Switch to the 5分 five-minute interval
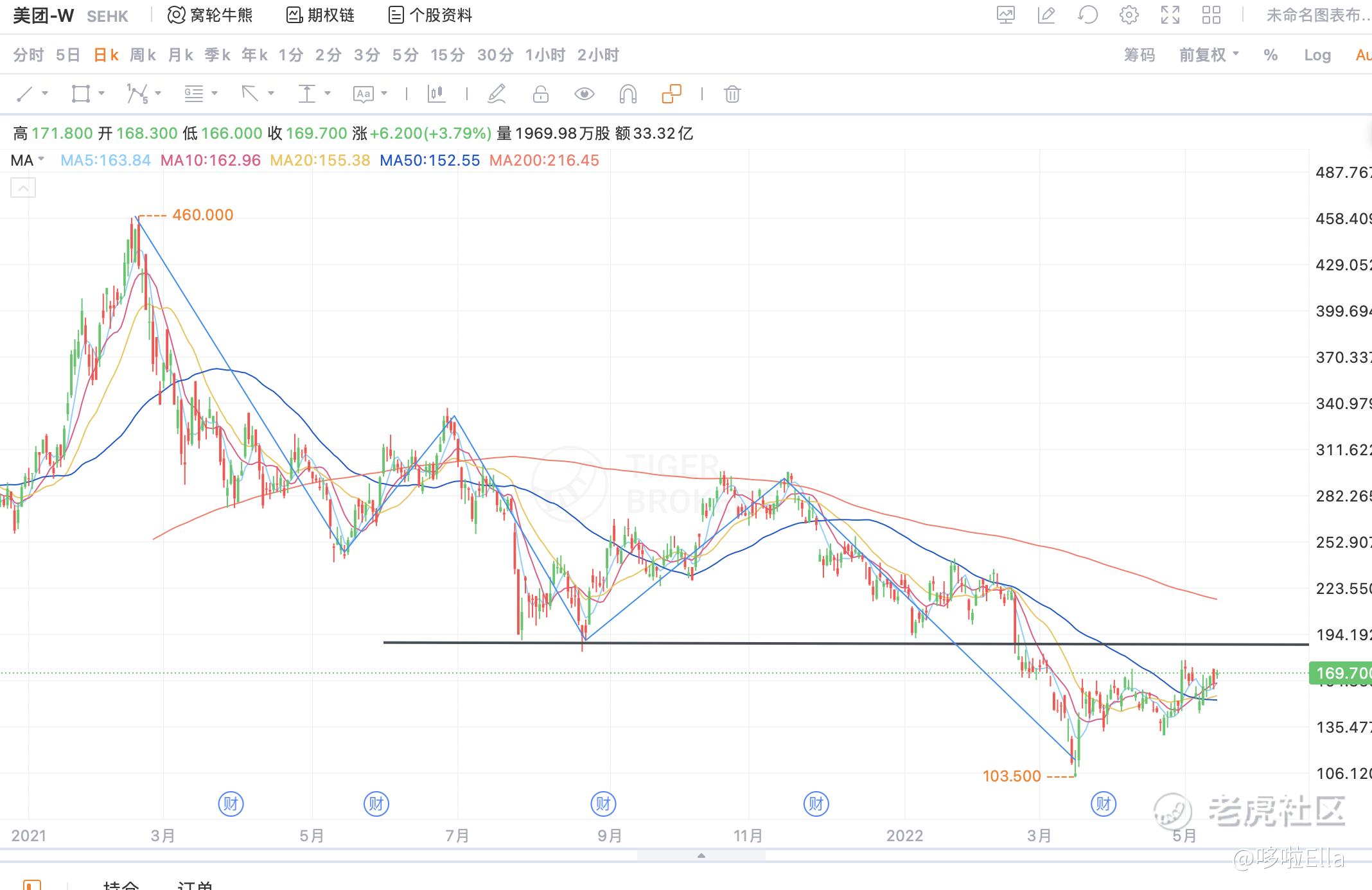 (405, 55)
